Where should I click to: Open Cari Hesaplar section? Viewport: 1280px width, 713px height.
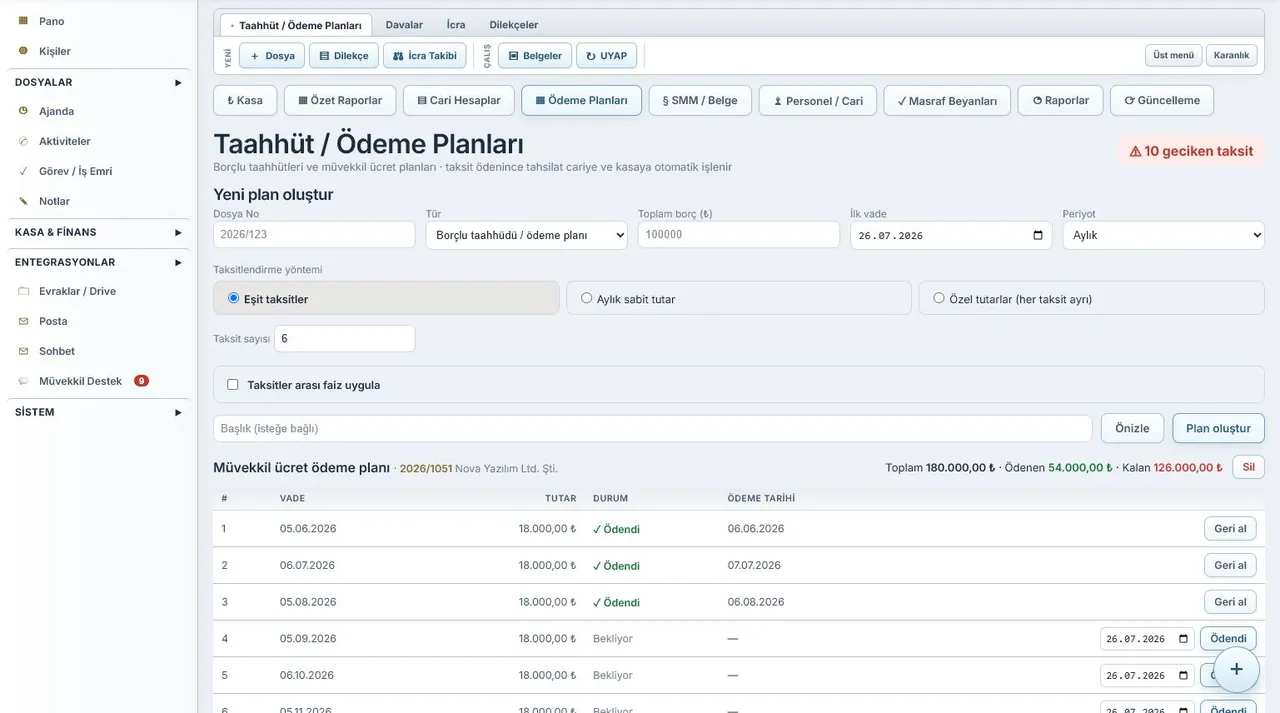[459, 100]
